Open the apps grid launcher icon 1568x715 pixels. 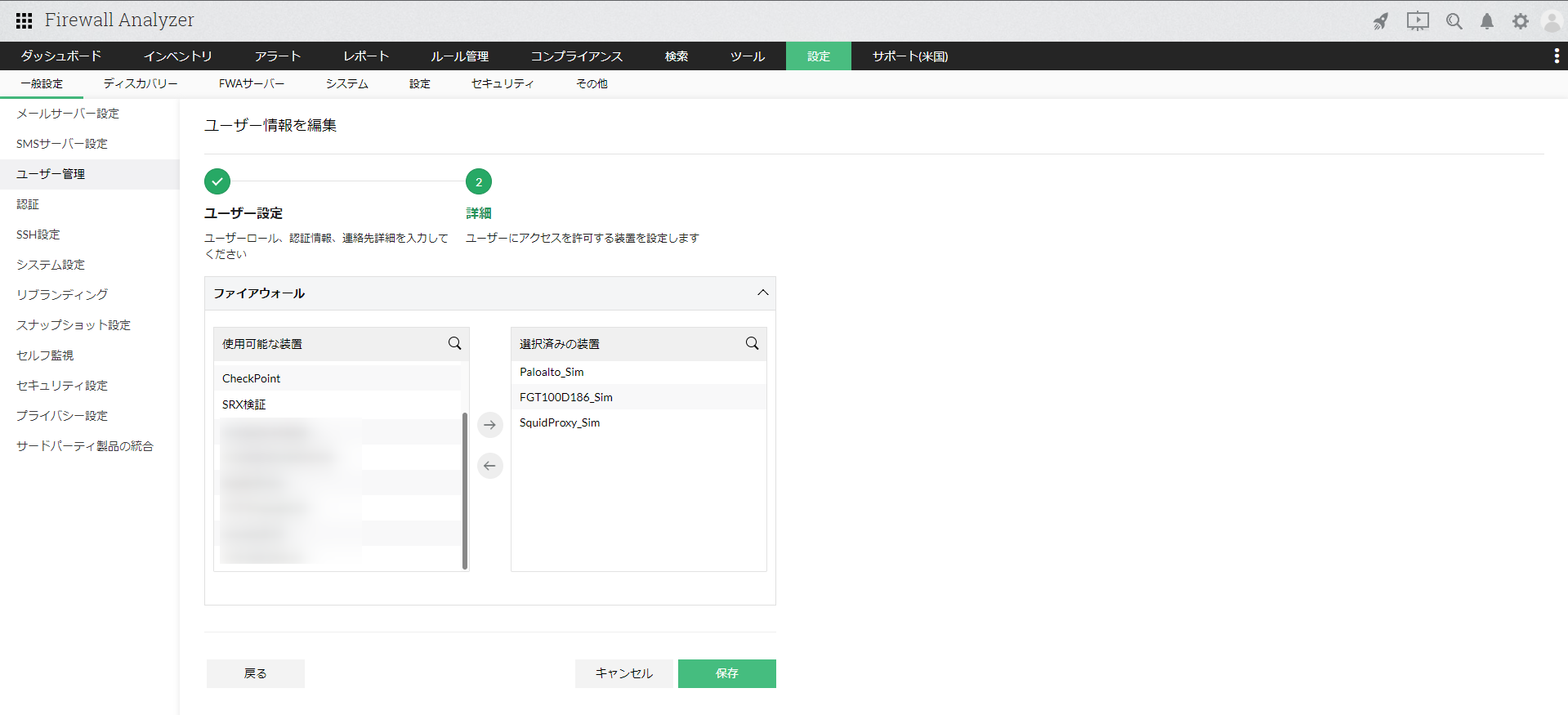25,21
